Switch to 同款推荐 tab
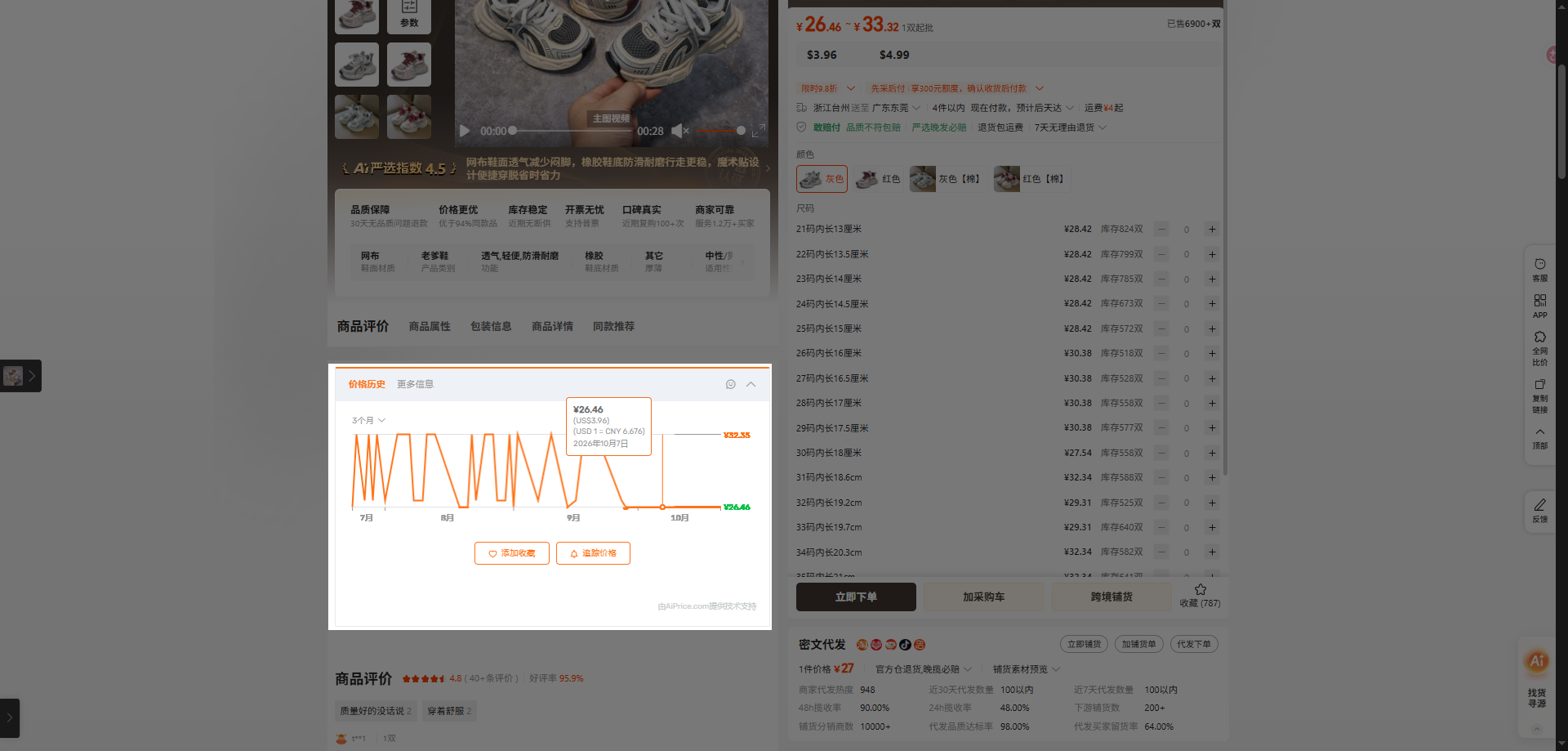 pos(613,326)
